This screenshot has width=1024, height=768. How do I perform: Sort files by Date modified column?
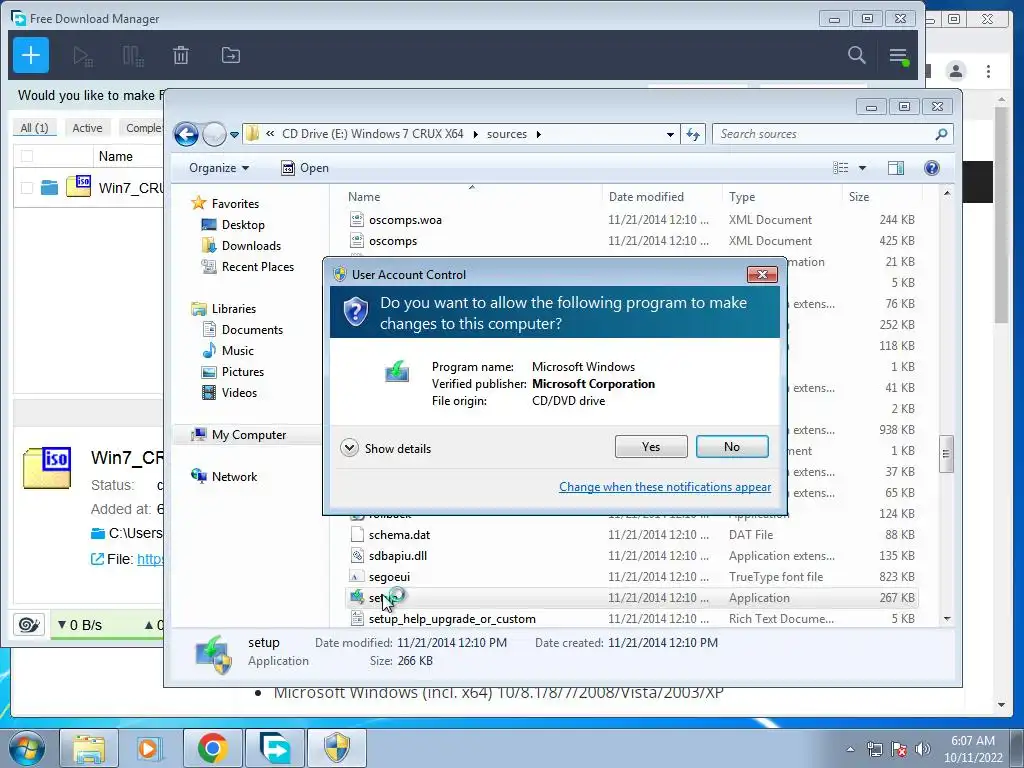point(662,197)
